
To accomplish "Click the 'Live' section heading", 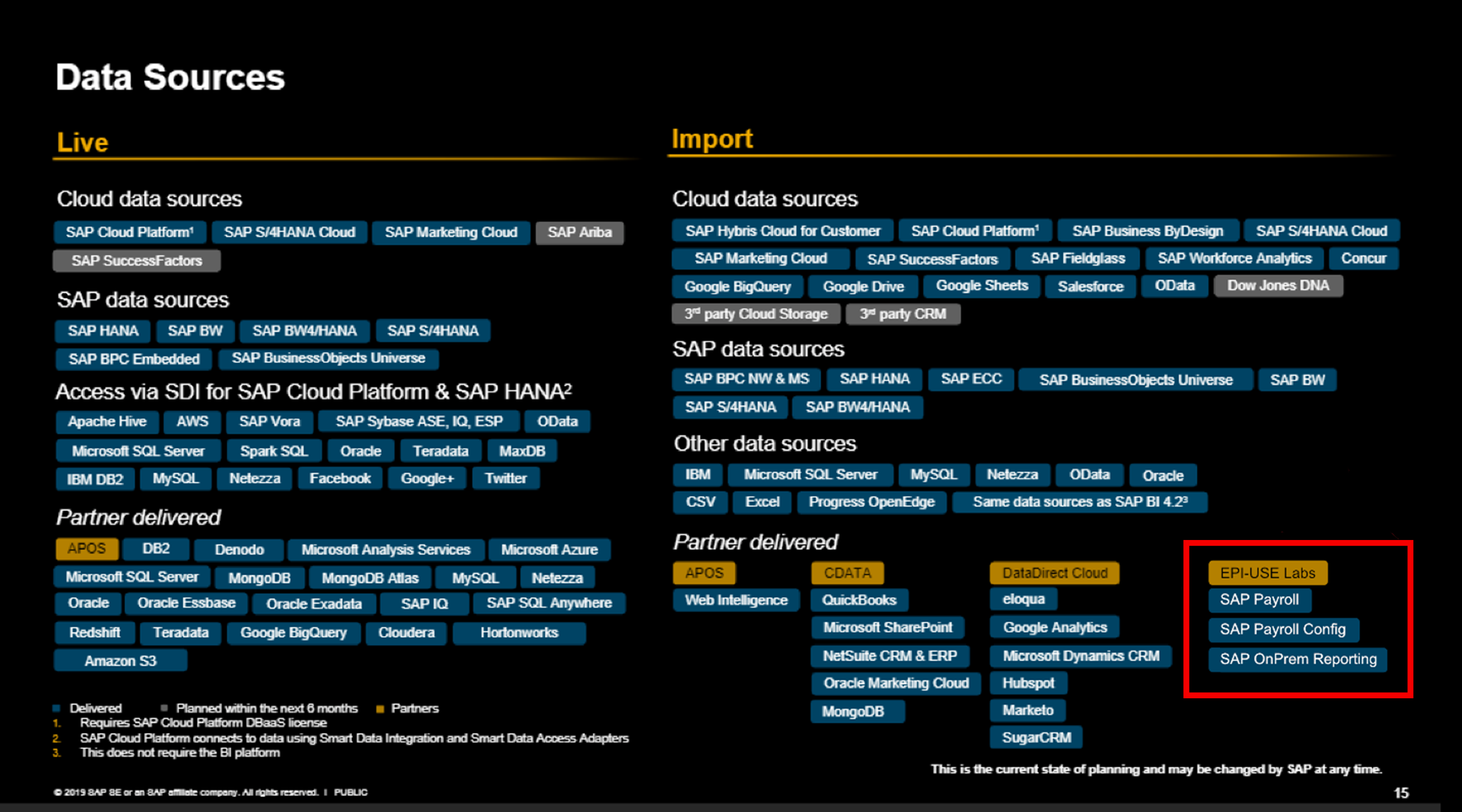I will coord(83,142).
